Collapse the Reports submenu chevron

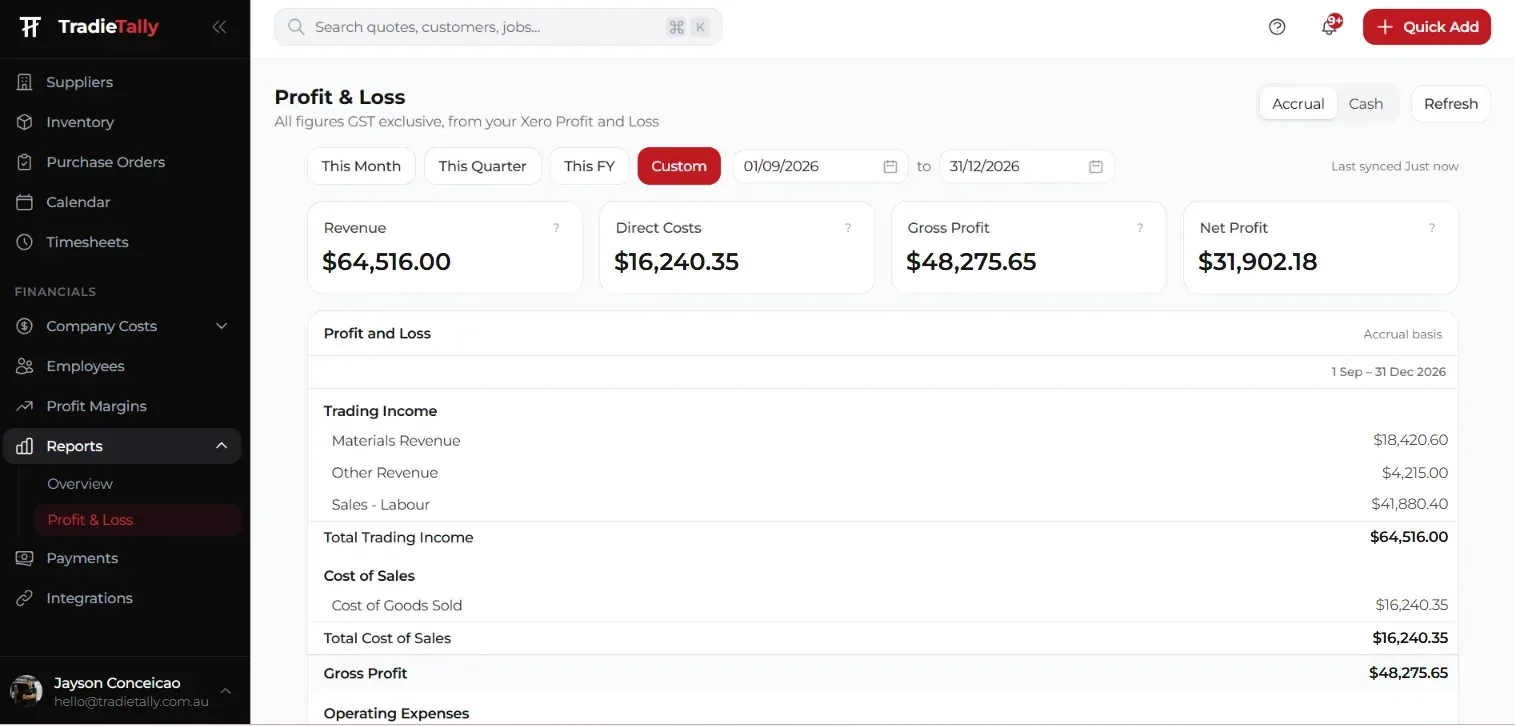(222, 446)
